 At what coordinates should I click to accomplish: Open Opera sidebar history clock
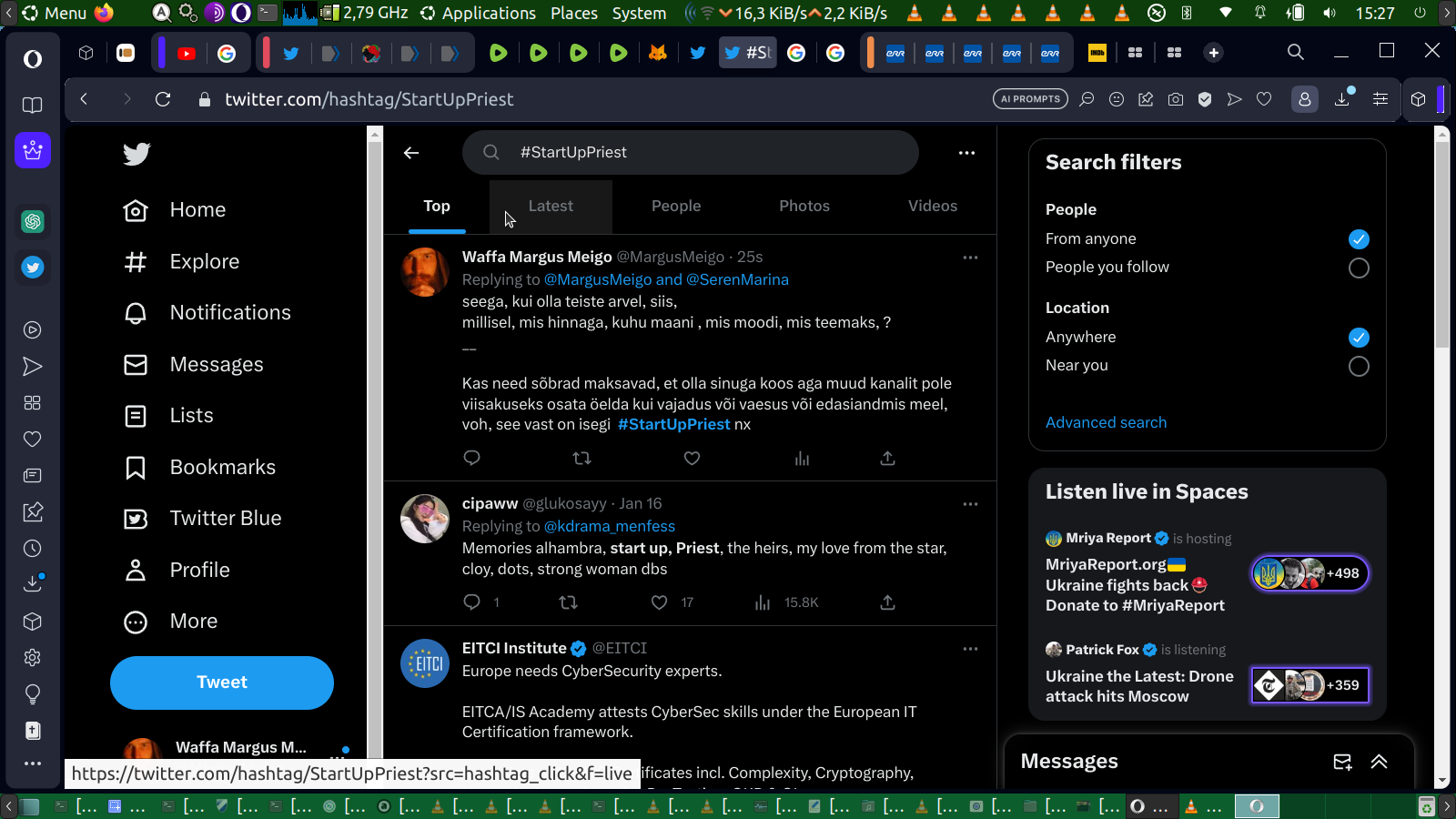point(33,548)
